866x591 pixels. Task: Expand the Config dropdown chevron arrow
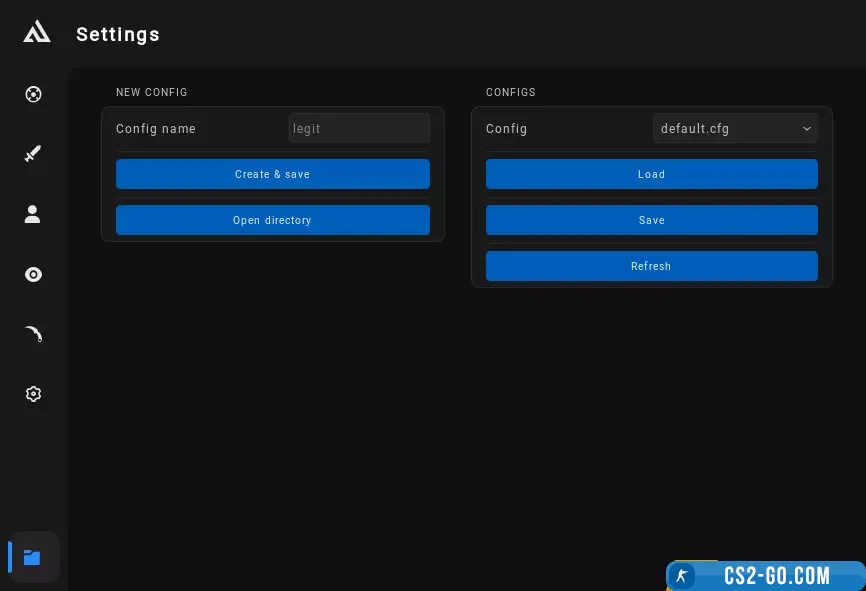click(806, 129)
